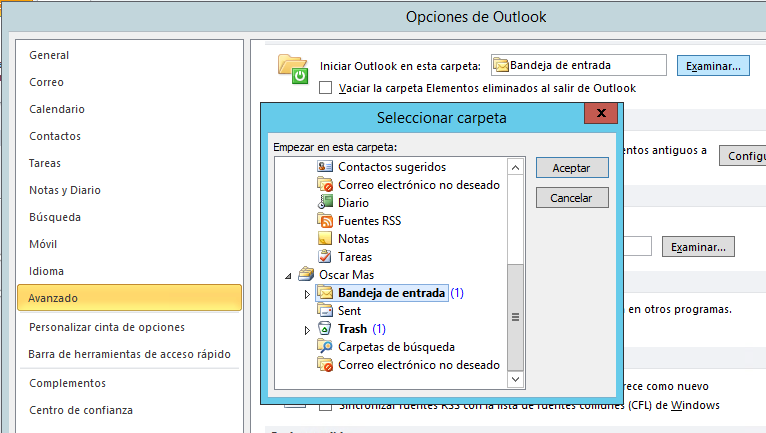Expand the Trash folder subtree
766x433 pixels.
click(307, 330)
